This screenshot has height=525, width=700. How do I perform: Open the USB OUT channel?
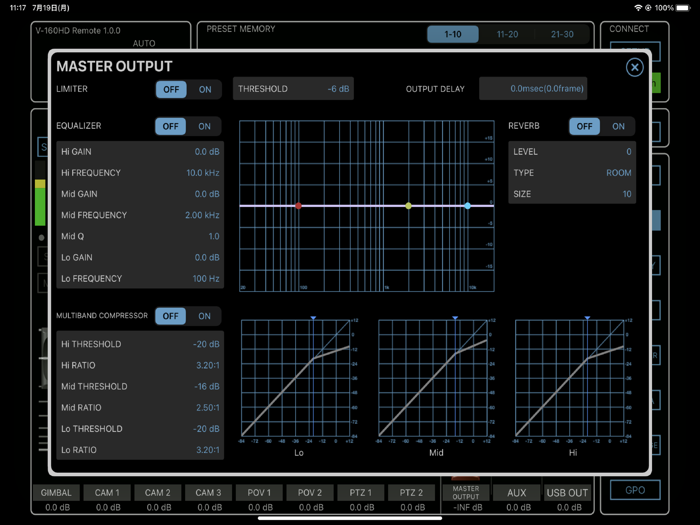[x=567, y=493]
